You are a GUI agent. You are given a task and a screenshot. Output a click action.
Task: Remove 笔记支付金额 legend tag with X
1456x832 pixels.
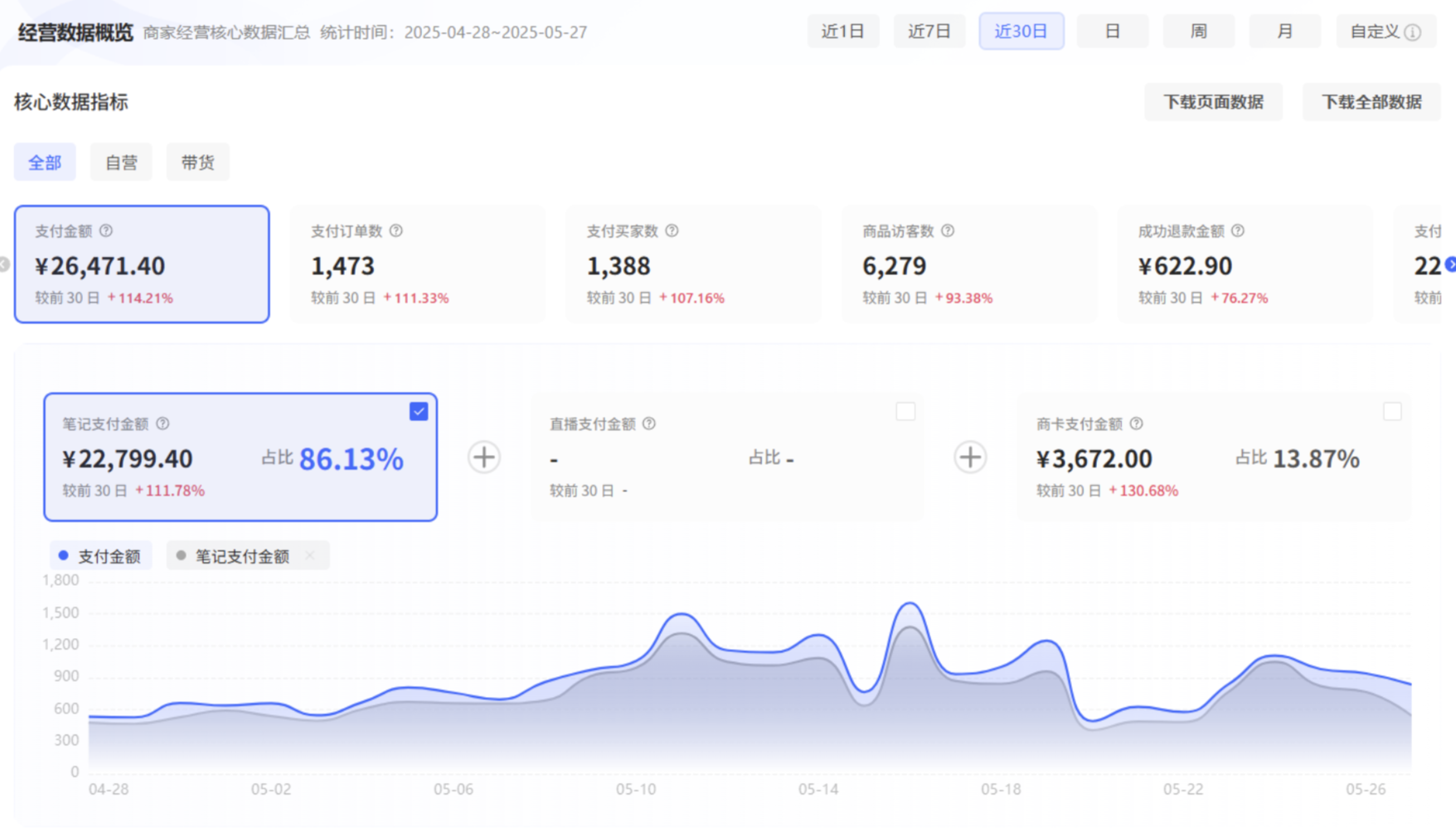(310, 556)
